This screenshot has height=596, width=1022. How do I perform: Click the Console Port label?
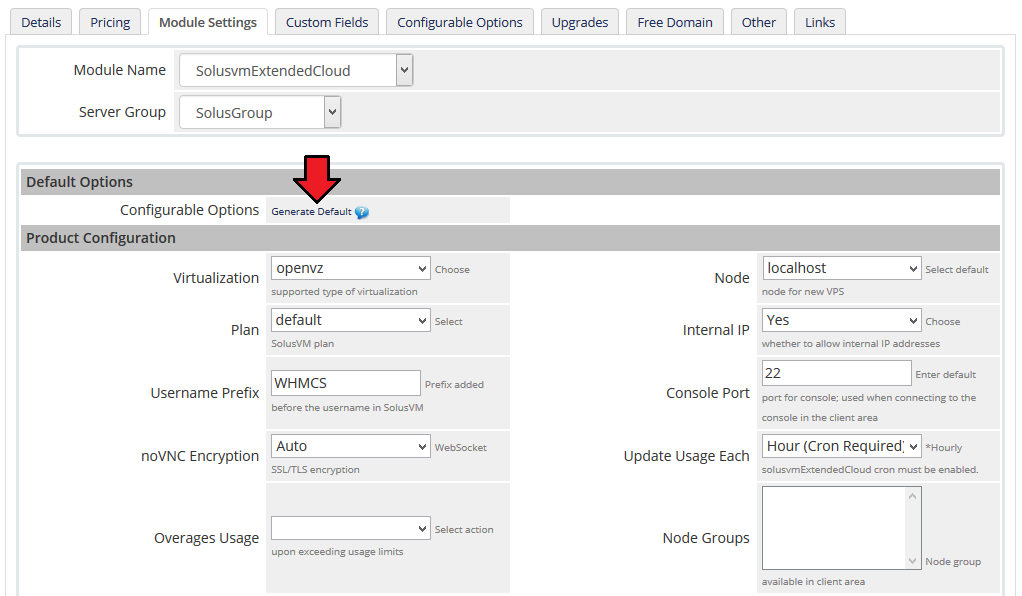tap(708, 393)
